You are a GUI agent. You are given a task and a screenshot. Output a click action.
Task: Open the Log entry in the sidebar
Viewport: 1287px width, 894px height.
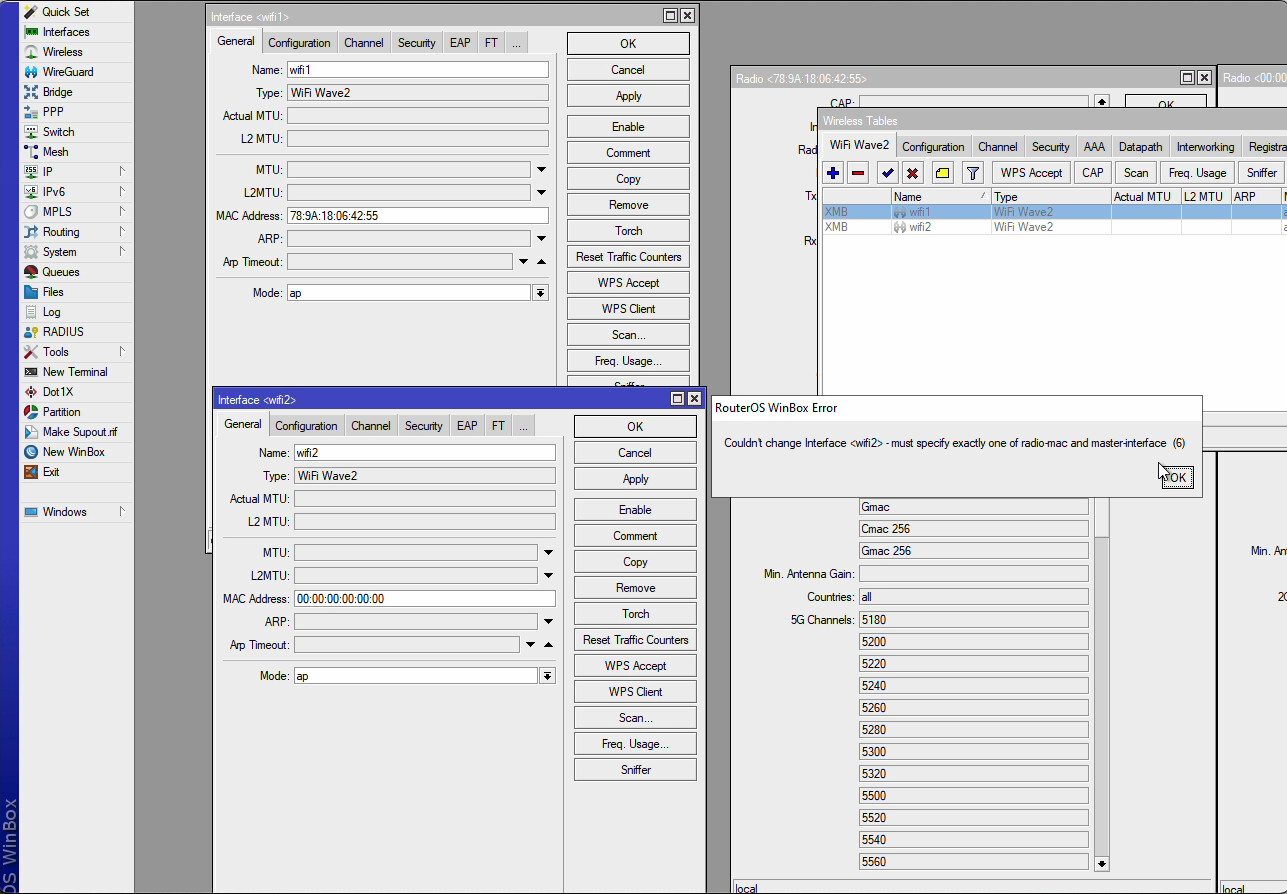[x=51, y=312]
